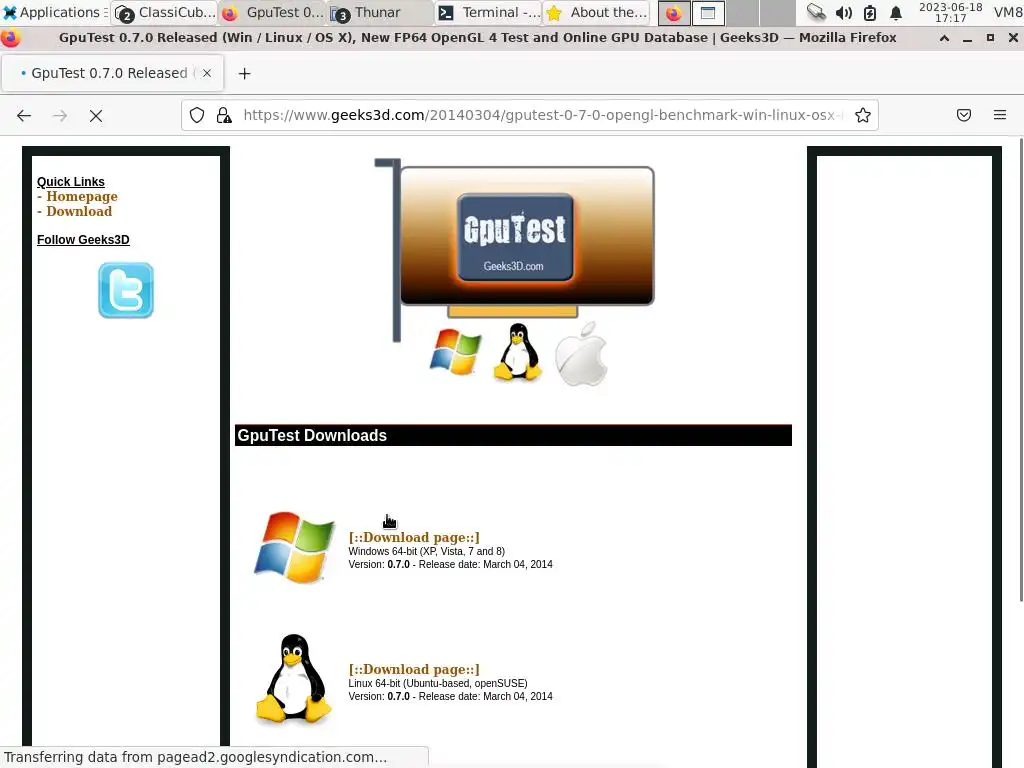Click the small Linux penguin under banner

[x=518, y=352]
